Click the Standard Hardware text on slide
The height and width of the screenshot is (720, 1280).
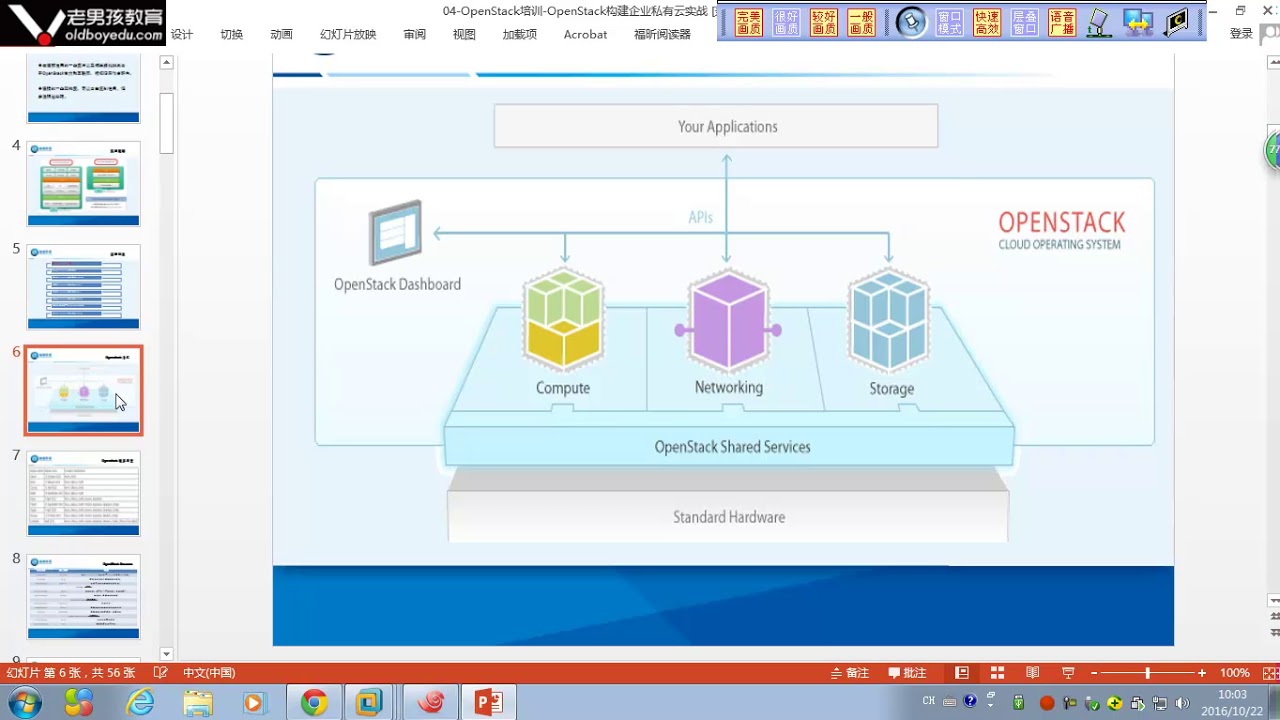[x=729, y=517]
